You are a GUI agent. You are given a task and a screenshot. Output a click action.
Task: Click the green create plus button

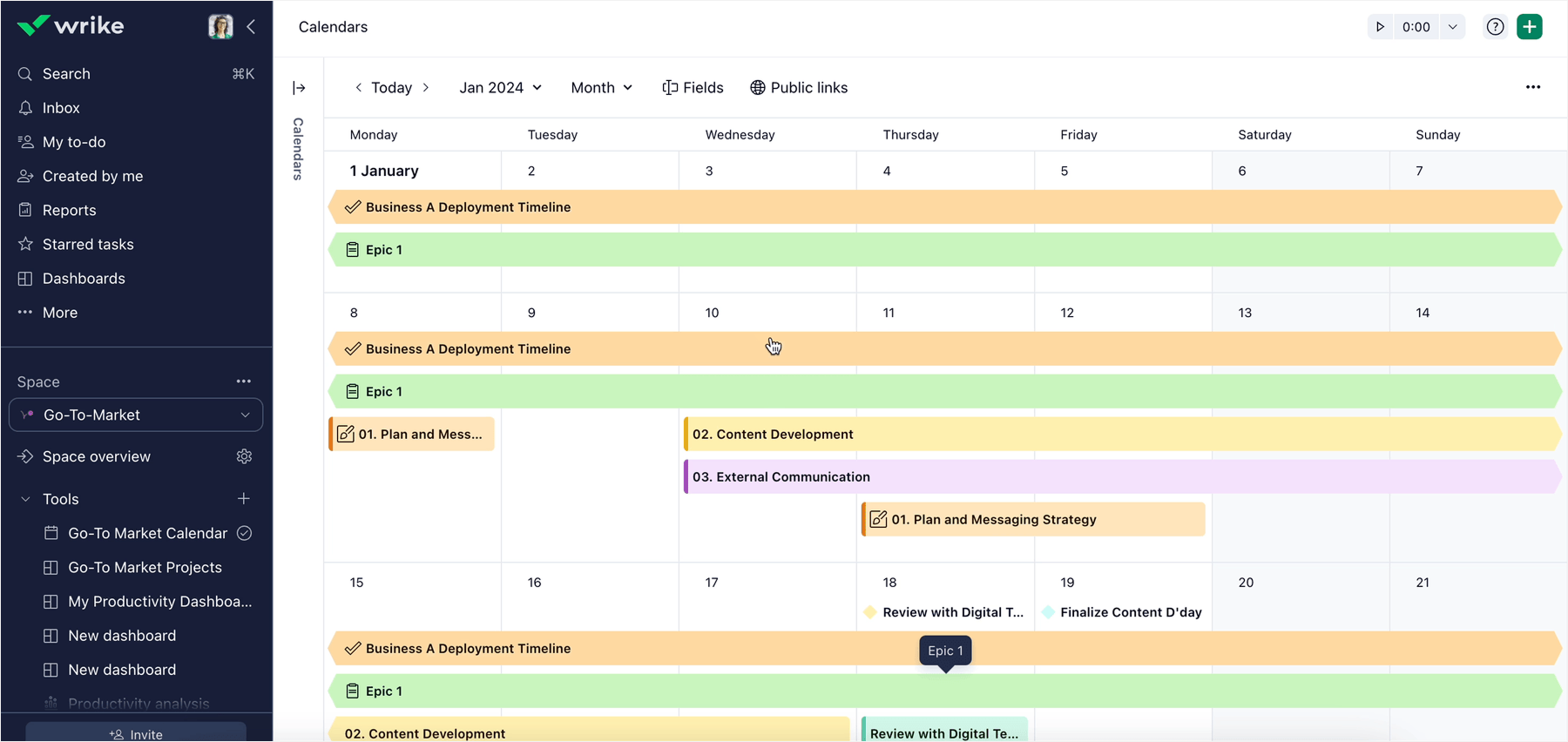pos(1529,27)
